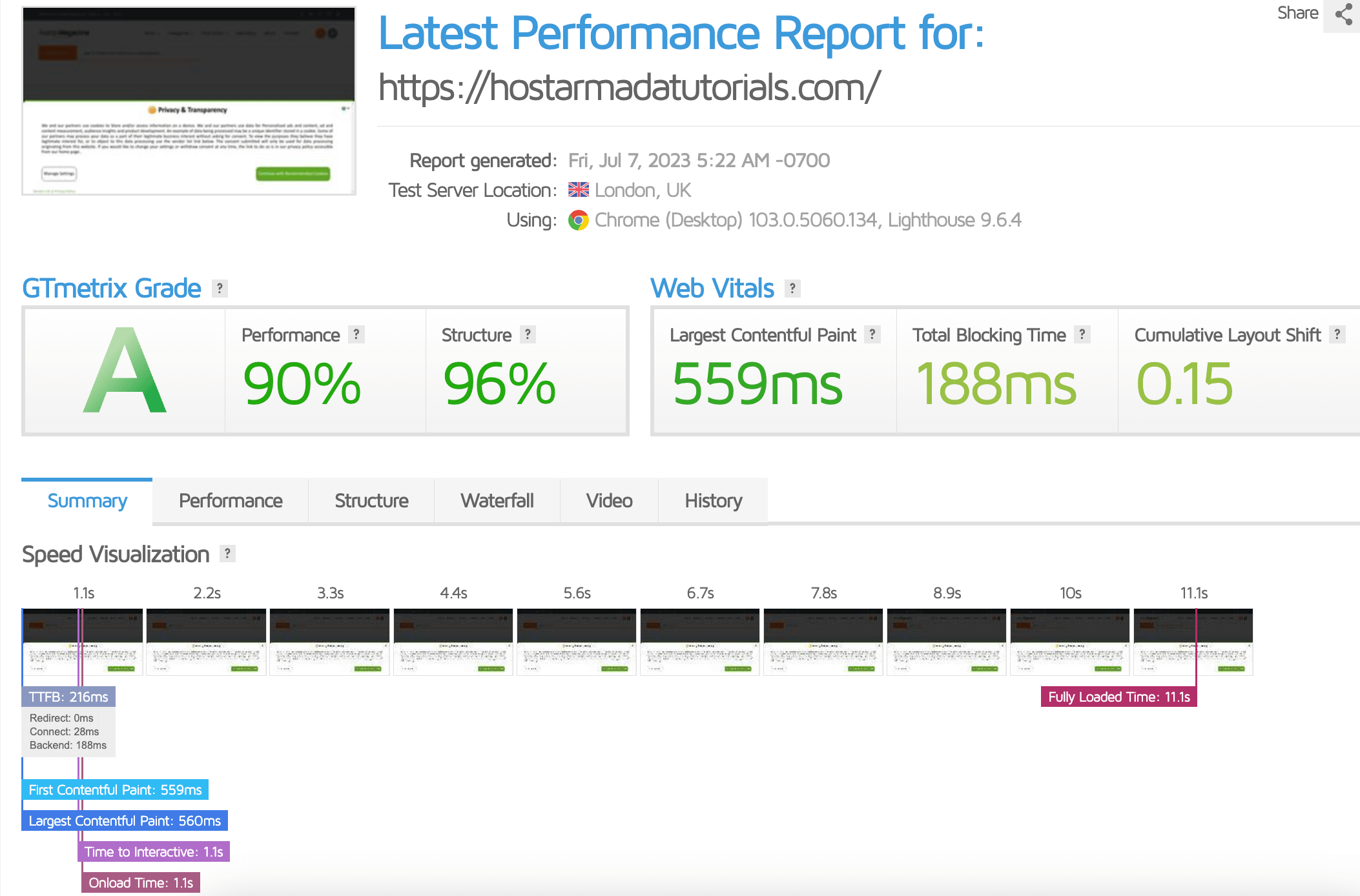Click the 90% Performance score
The image size is (1360, 896).
click(302, 384)
